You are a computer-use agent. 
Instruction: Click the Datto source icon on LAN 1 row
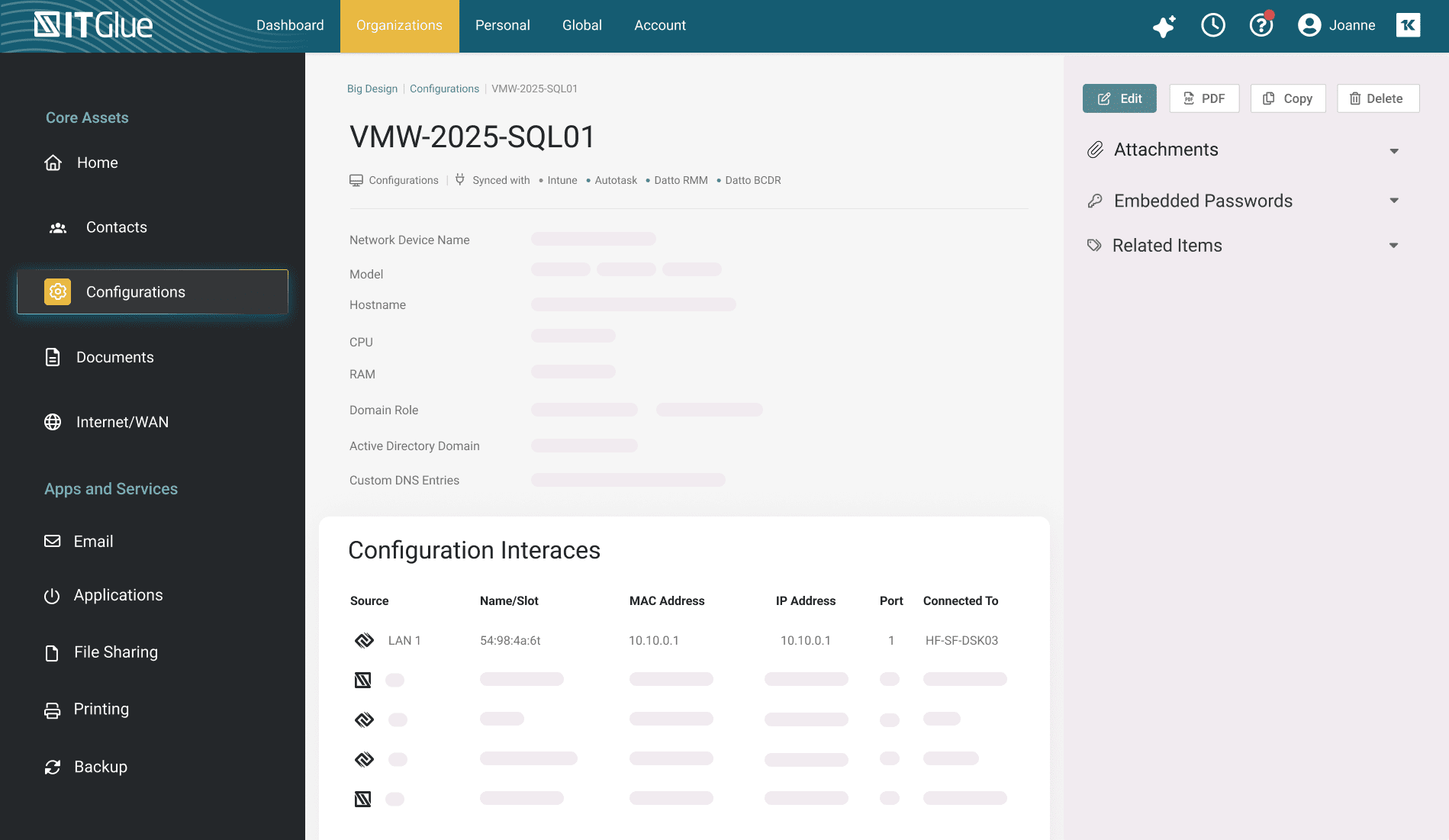click(x=364, y=640)
